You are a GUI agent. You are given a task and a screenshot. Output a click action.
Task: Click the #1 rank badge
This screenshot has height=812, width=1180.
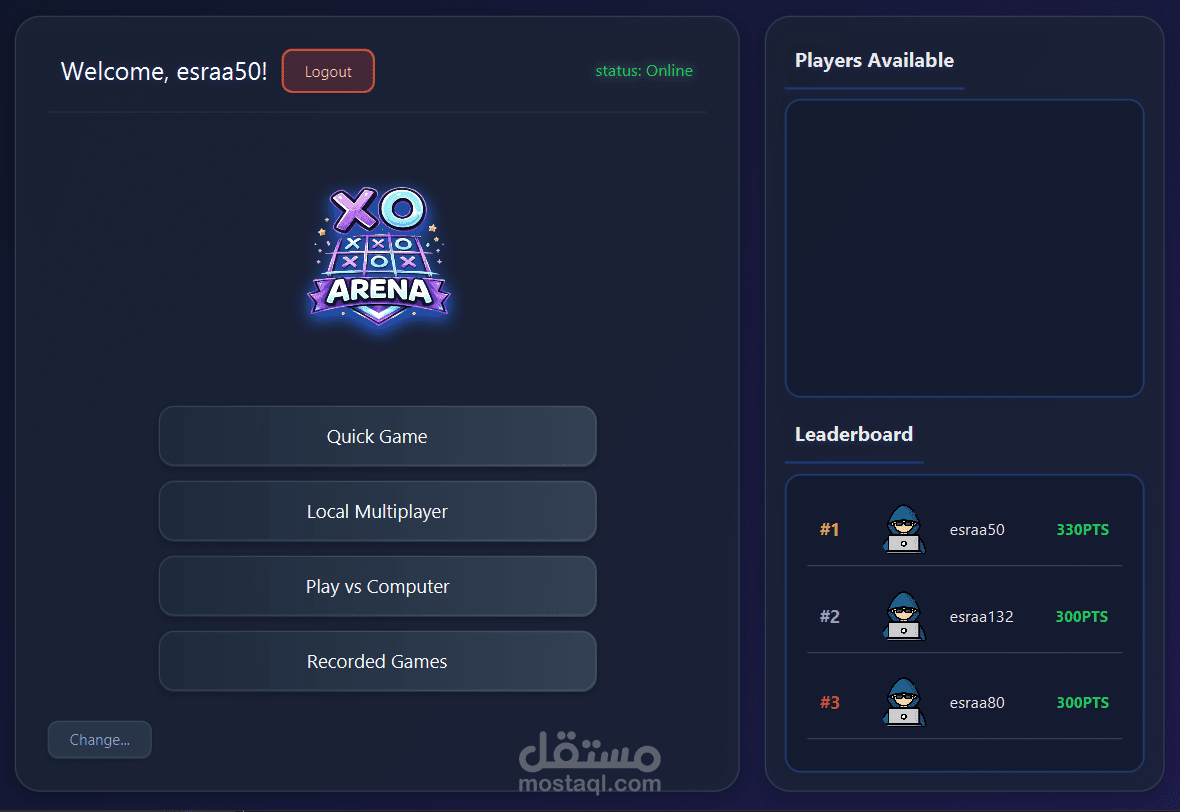829,530
